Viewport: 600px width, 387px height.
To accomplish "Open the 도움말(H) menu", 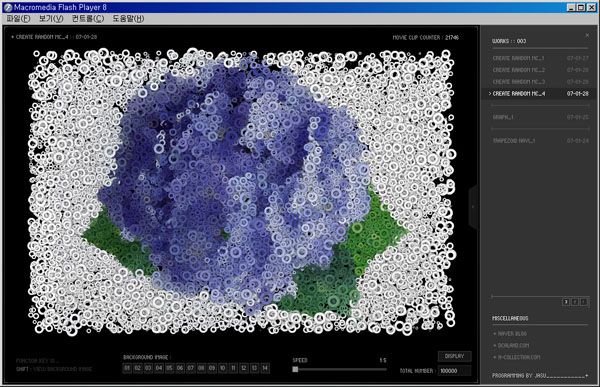I will pyautogui.click(x=128, y=18).
